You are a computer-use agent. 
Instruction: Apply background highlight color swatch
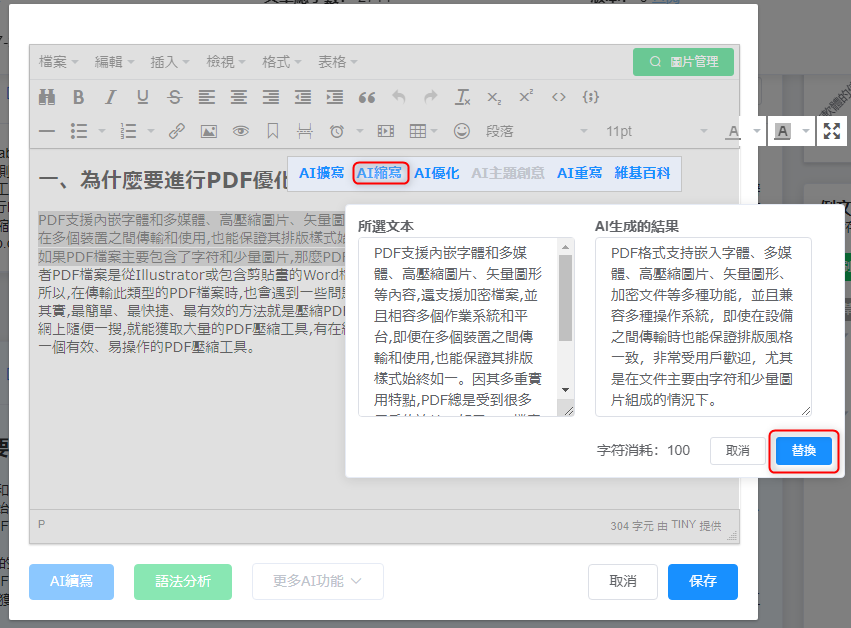(782, 131)
